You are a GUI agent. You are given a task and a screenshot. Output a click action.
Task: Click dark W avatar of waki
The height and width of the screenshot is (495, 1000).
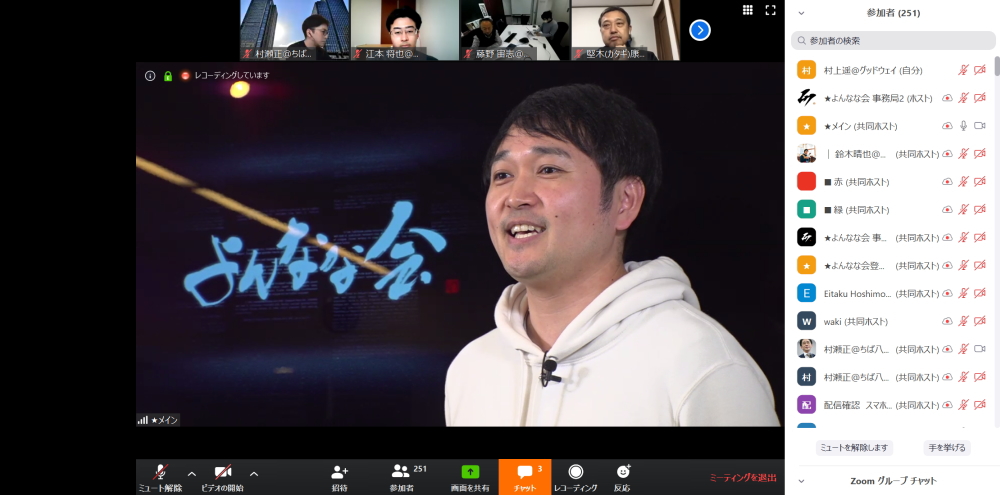click(x=806, y=321)
